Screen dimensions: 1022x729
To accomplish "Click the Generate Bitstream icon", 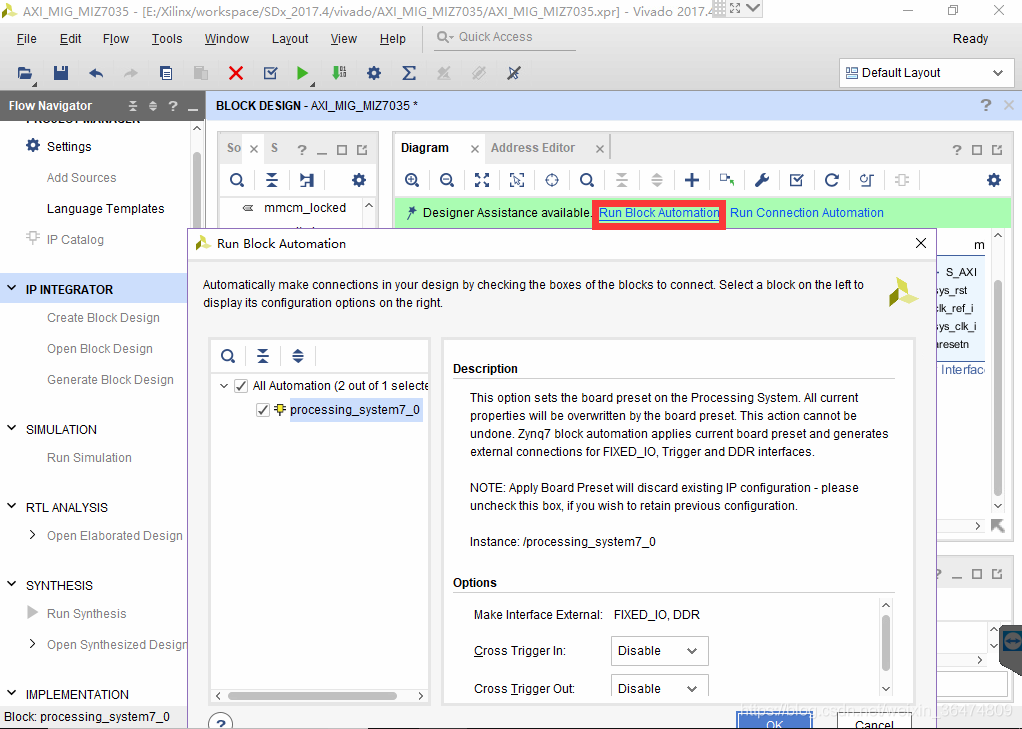I will pyautogui.click(x=339, y=73).
